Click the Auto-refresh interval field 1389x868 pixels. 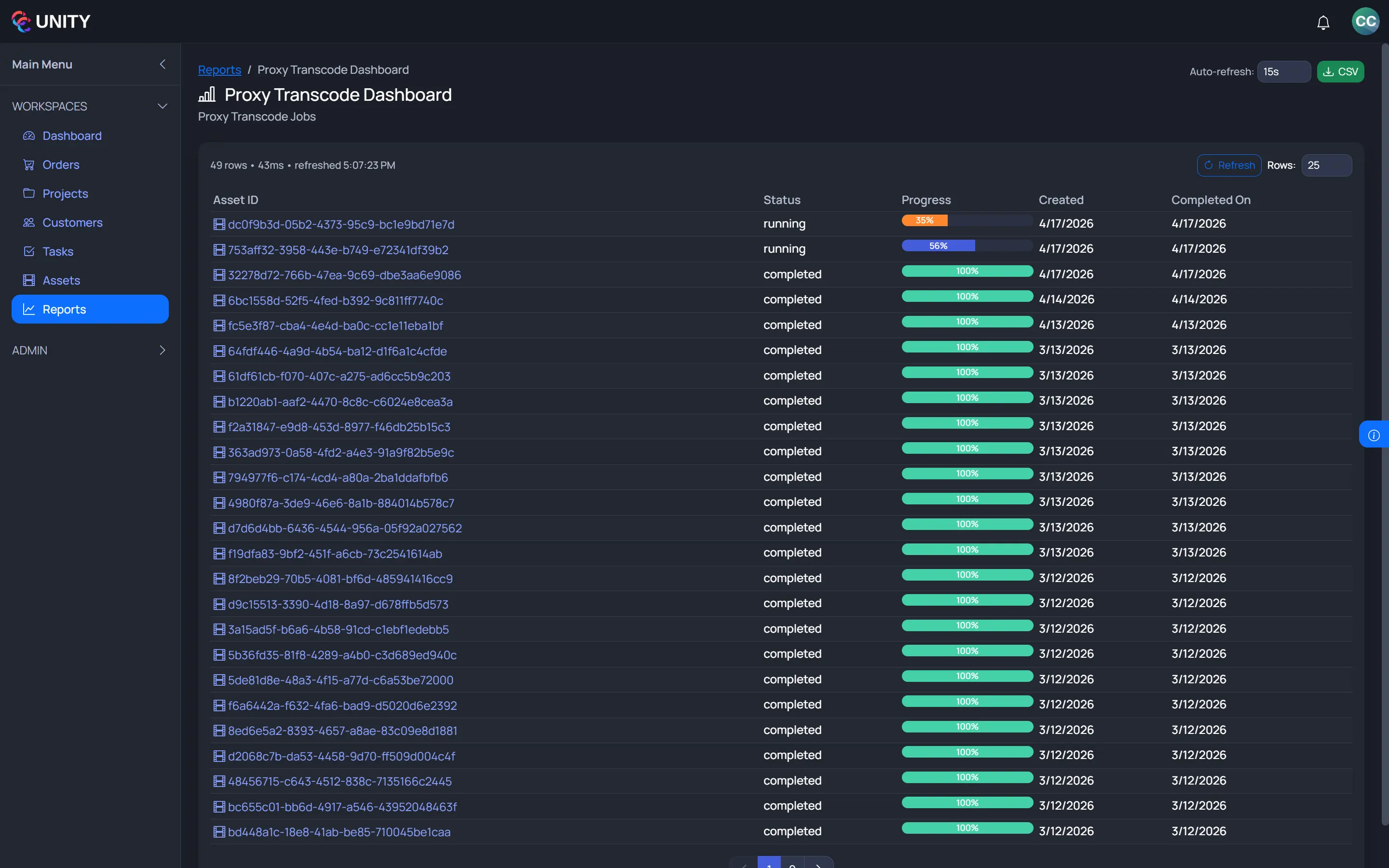(x=1283, y=71)
